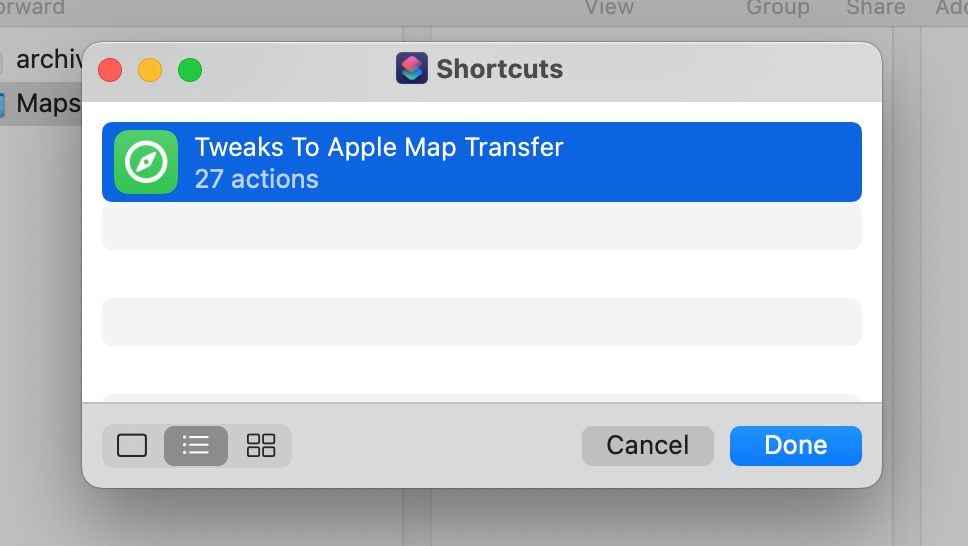Minimize the dialog using yellow button
968x546 pixels.
click(150, 70)
